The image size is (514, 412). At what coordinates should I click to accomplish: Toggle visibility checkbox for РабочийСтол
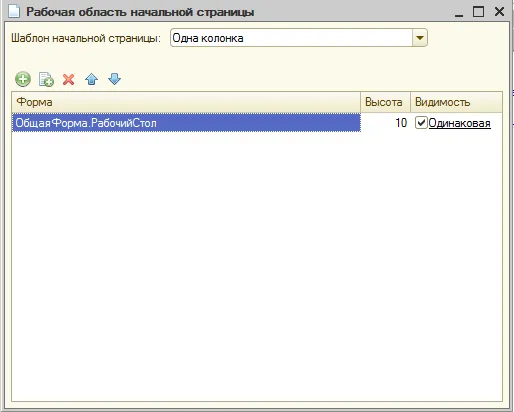click(x=421, y=123)
